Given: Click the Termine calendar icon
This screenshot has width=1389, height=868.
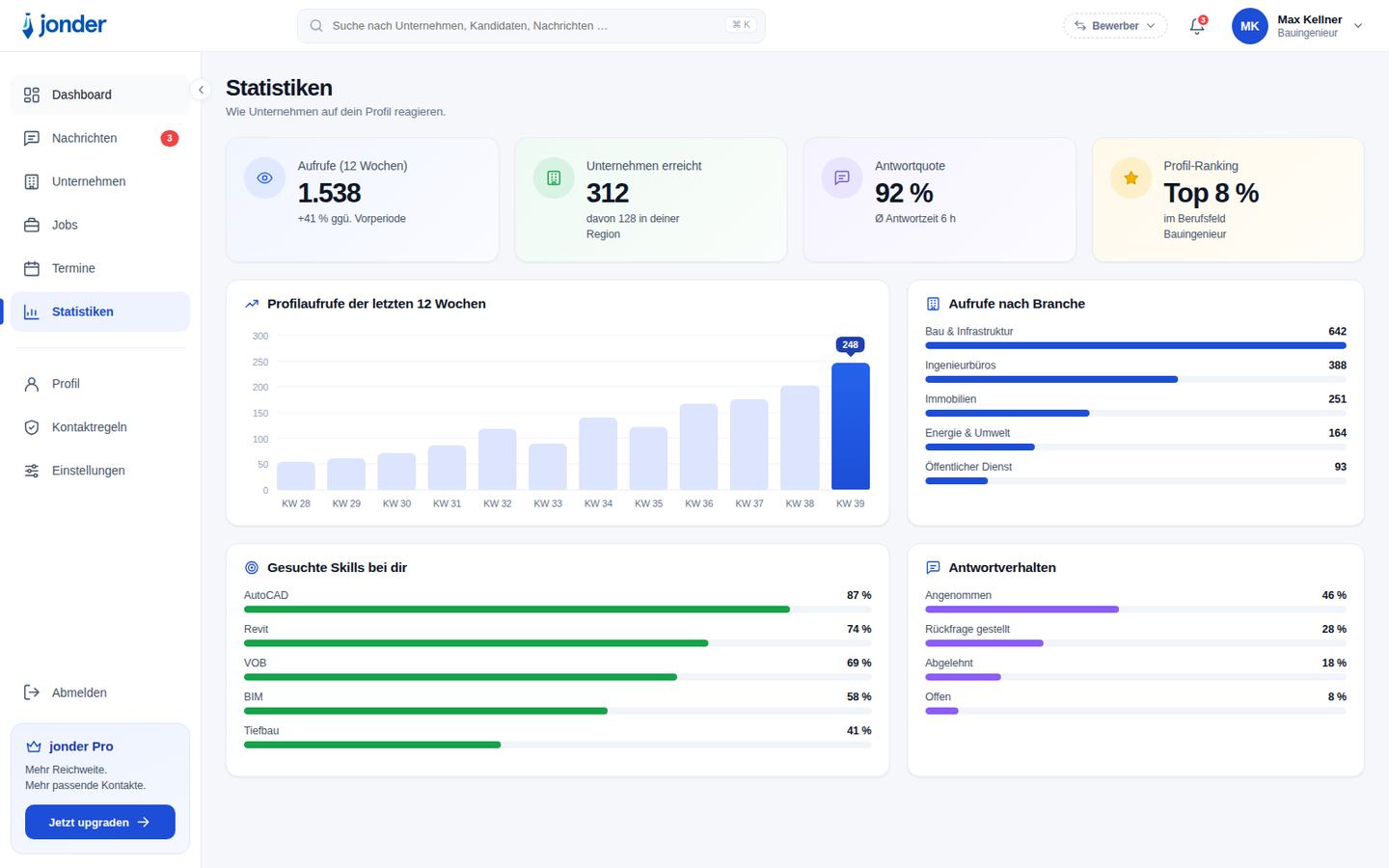Looking at the screenshot, I should coord(32,268).
